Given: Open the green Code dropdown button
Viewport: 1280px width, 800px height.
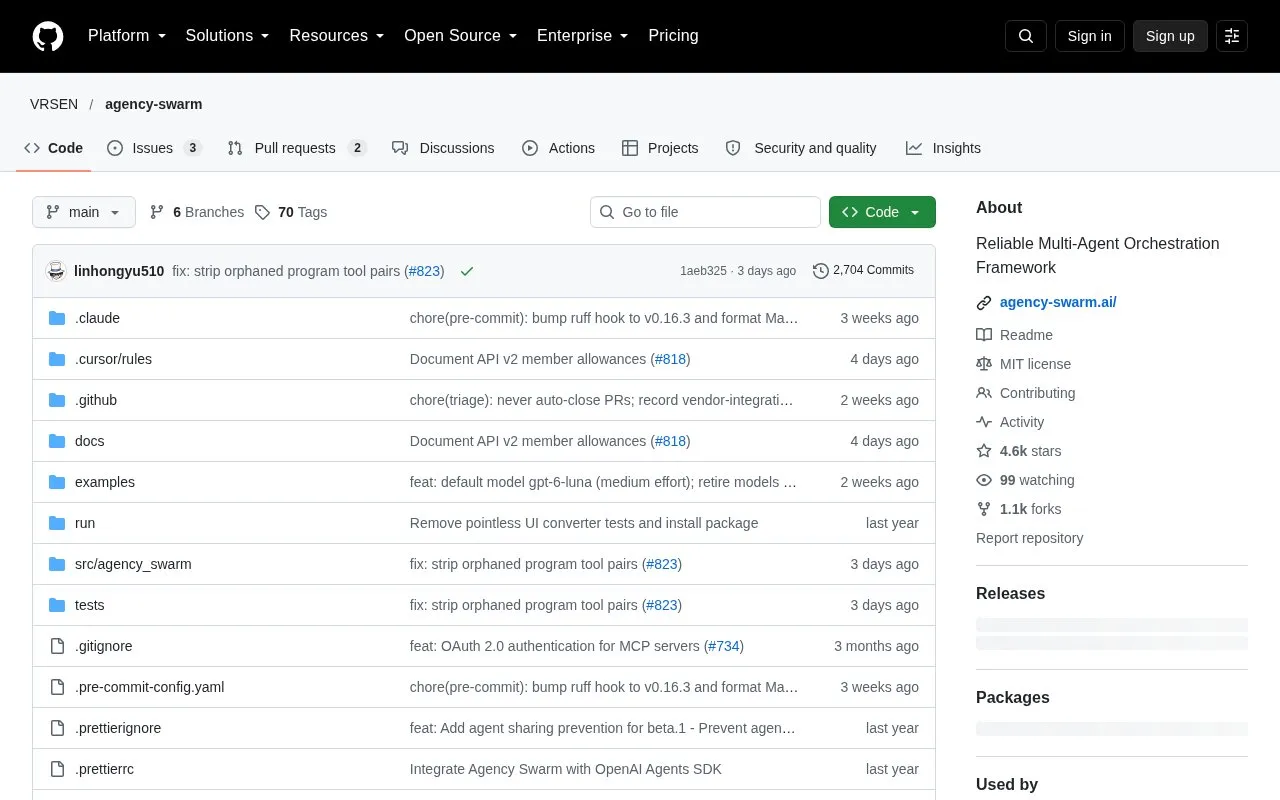Looking at the screenshot, I should (x=882, y=212).
